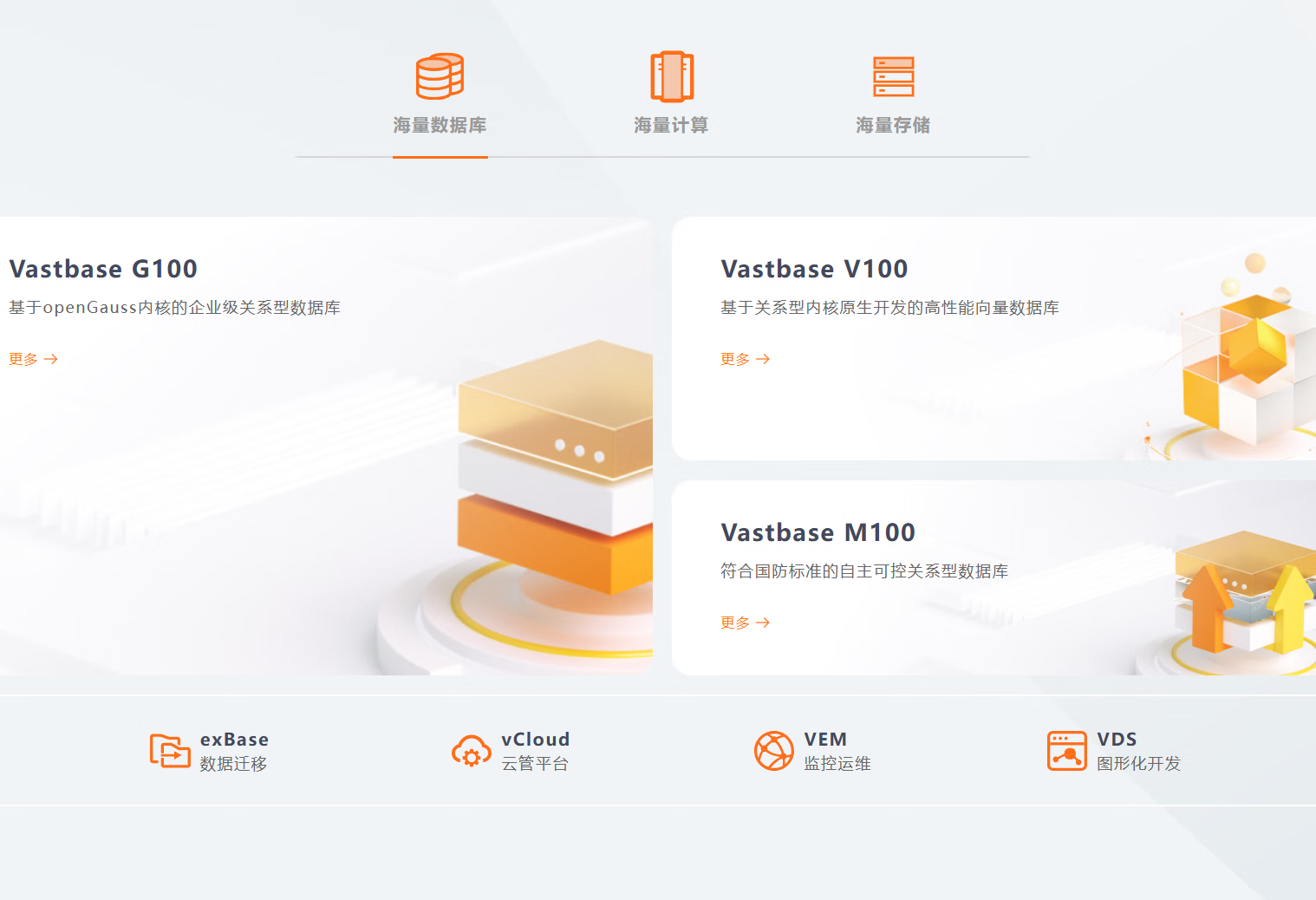1316x900 pixels.
Task: Select the Vastbase M100 heading
Action: click(x=818, y=532)
